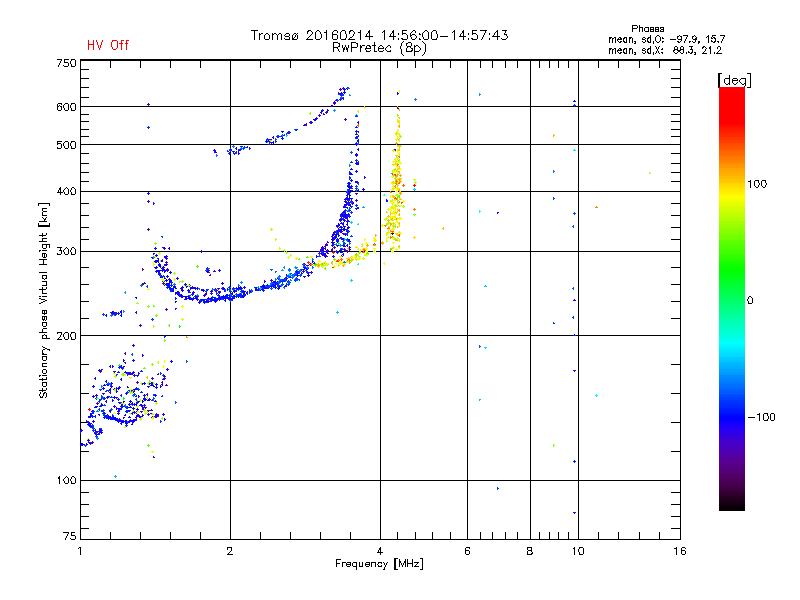The image size is (800, 600).
Task: Click the 'RwPretec (8p)' subtitle
Action: [x=379, y=48]
